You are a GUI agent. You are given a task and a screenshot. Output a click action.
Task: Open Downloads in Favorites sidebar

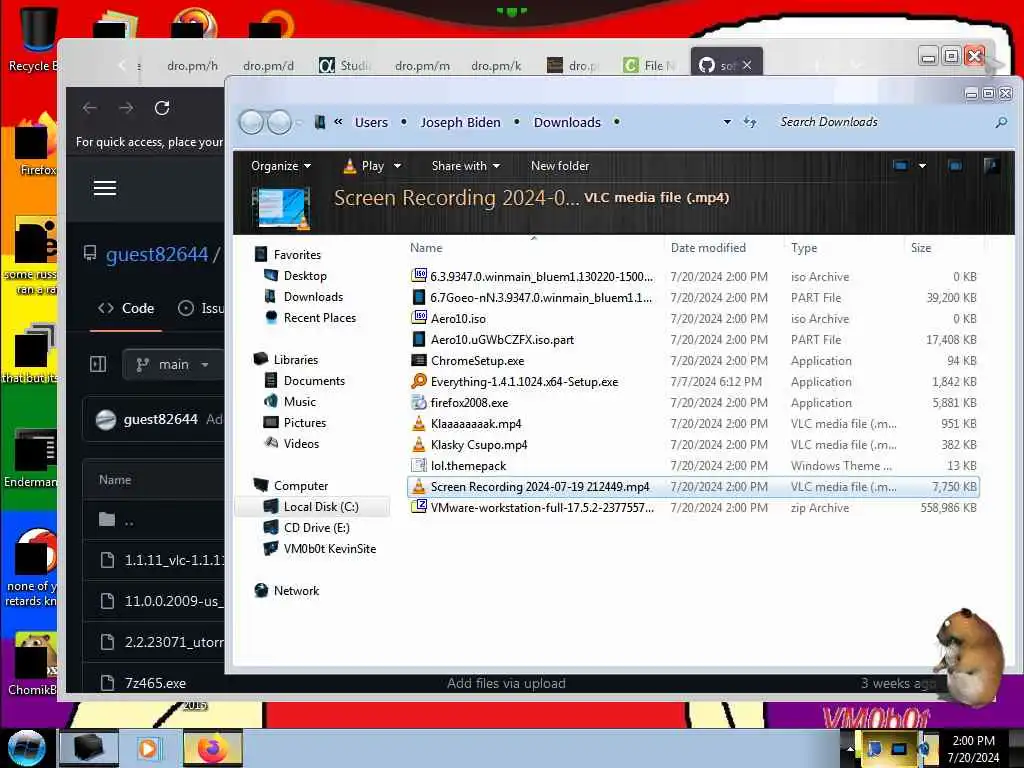(x=313, y=296)
